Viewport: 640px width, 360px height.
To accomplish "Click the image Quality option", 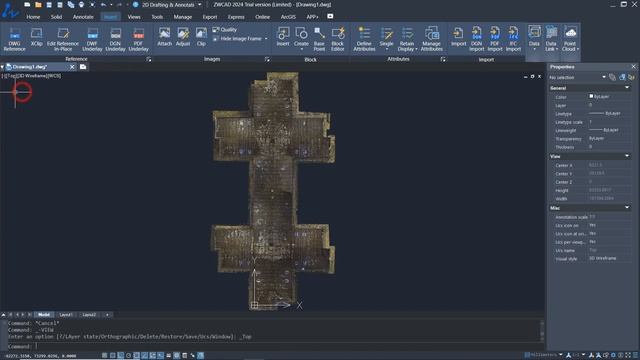I will coord(224,29).
